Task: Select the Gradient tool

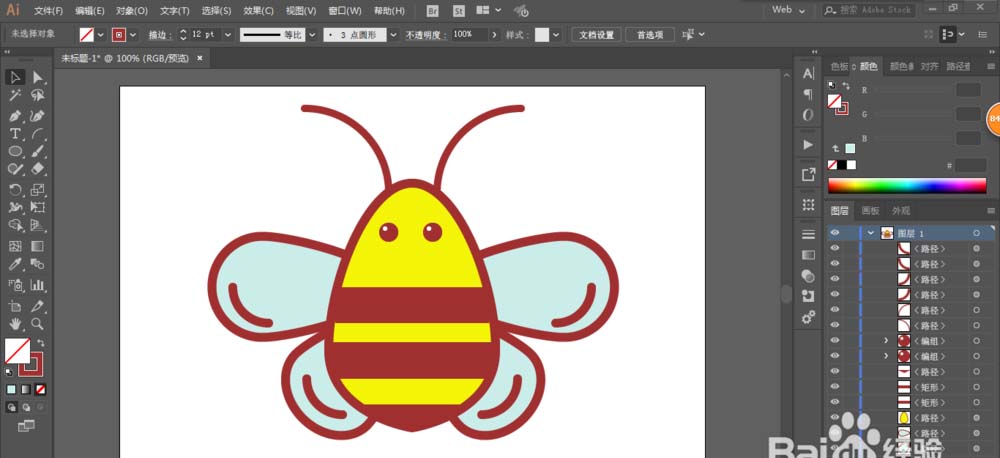Action: point(38,246)
